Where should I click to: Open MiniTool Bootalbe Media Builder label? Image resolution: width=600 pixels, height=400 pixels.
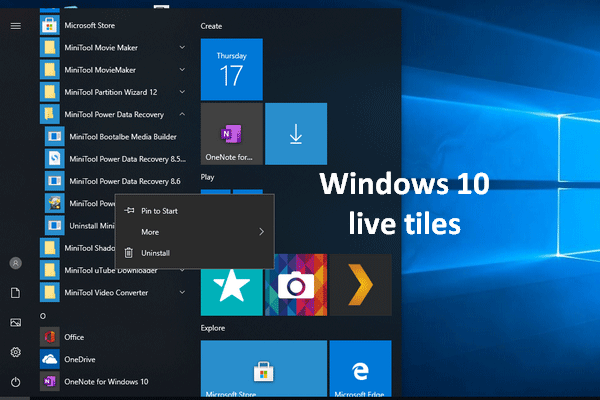pyautogui.click(x=123, y=137)
